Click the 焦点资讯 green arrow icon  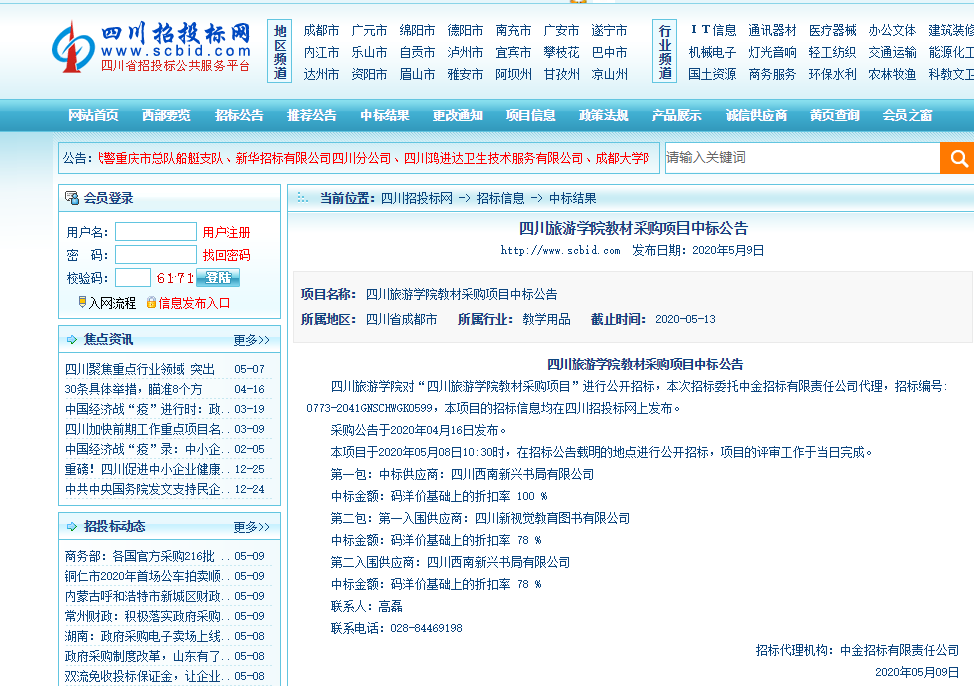click(72, 339)
